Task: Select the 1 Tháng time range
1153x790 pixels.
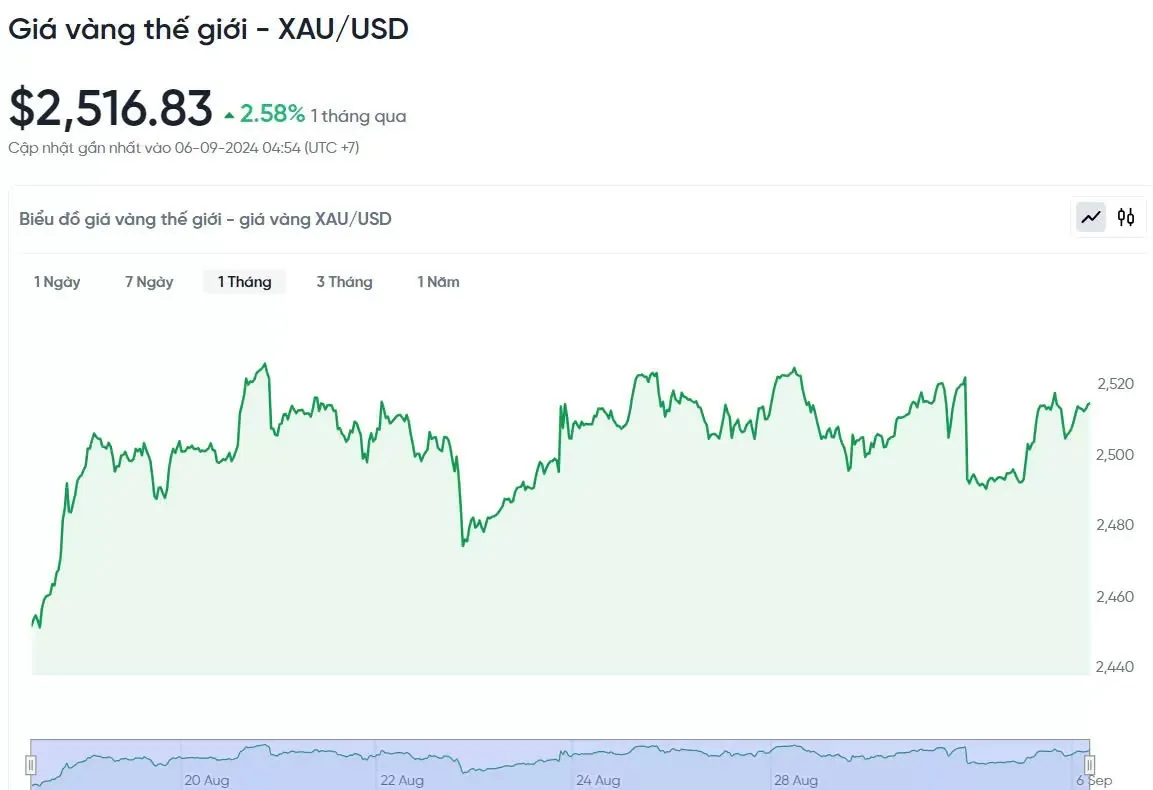Action: tap(244, 282)
